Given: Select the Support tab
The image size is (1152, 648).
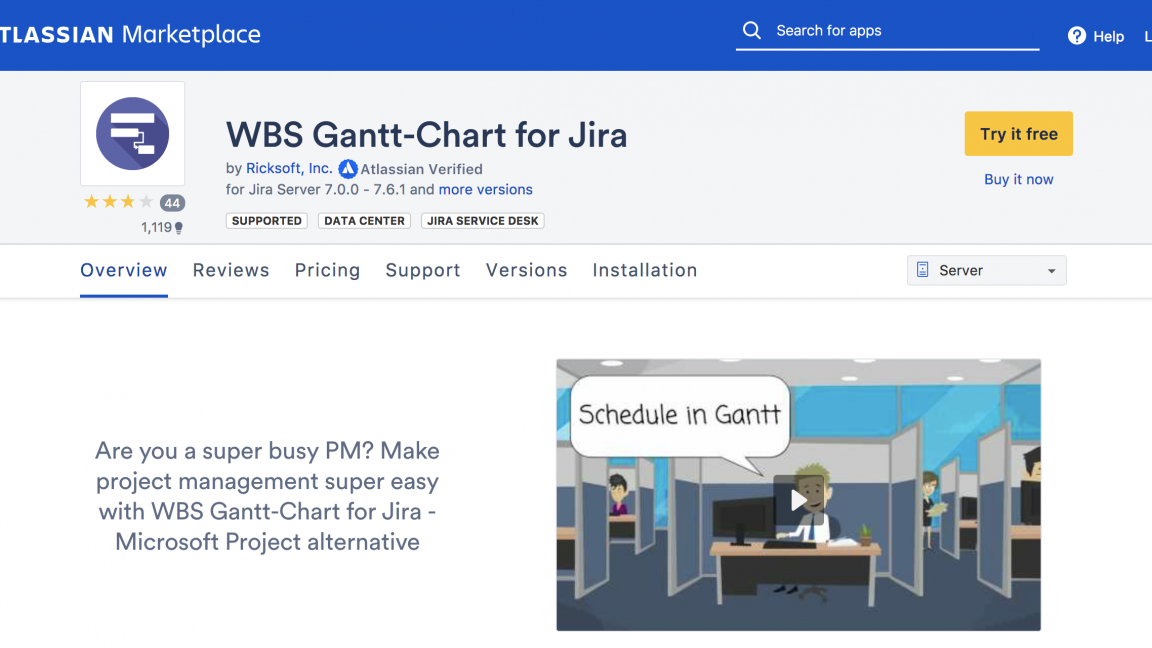Looking at the screenshot, I should coord(423,270).
